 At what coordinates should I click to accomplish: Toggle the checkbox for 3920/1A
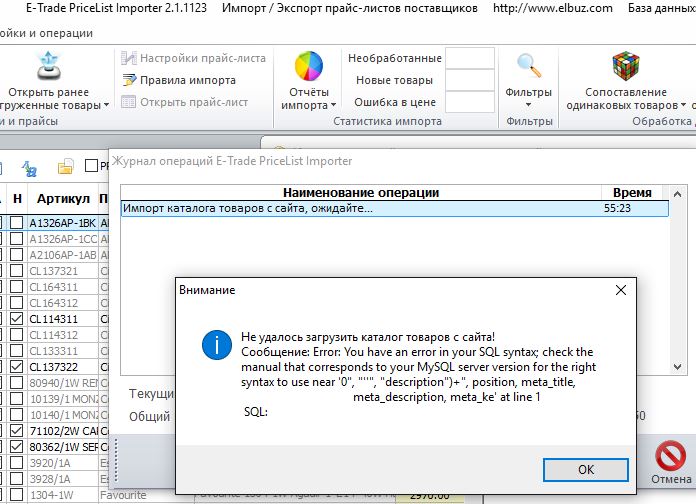pos(17,463)
